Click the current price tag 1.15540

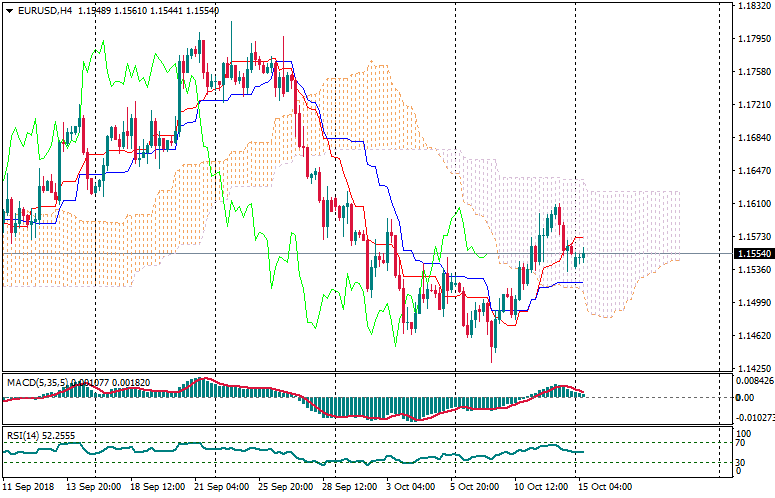(752, 255)
